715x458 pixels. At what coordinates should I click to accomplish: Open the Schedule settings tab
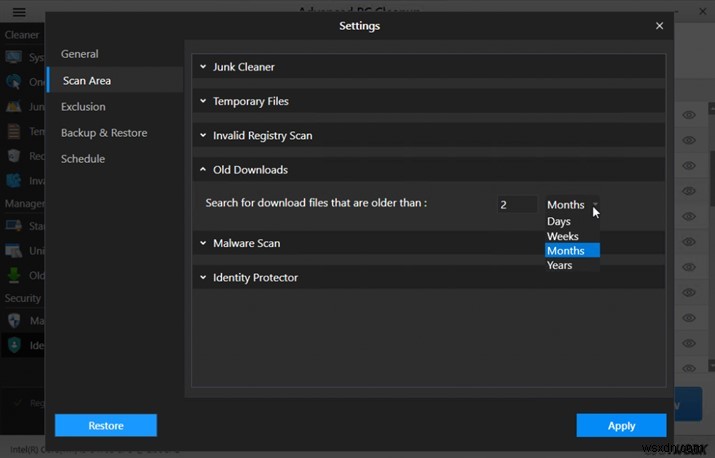(x=82, y=159)
